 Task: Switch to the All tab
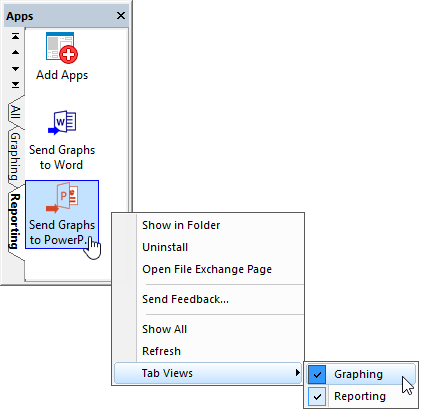(x=15, y=112)
